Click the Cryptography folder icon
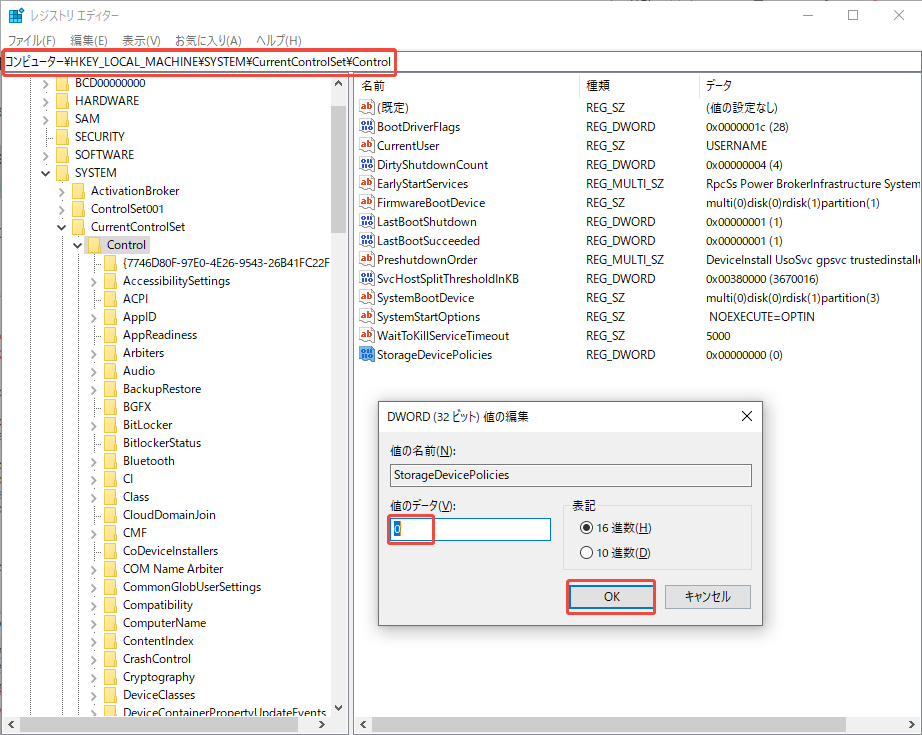Screen dimensions: 922x735 (110, 677)
